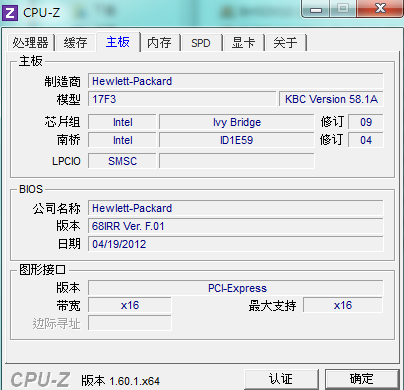Click the chipset vendor Intel in 芯片组 row
The image size is (404, 390).
(x=122, y=122)
